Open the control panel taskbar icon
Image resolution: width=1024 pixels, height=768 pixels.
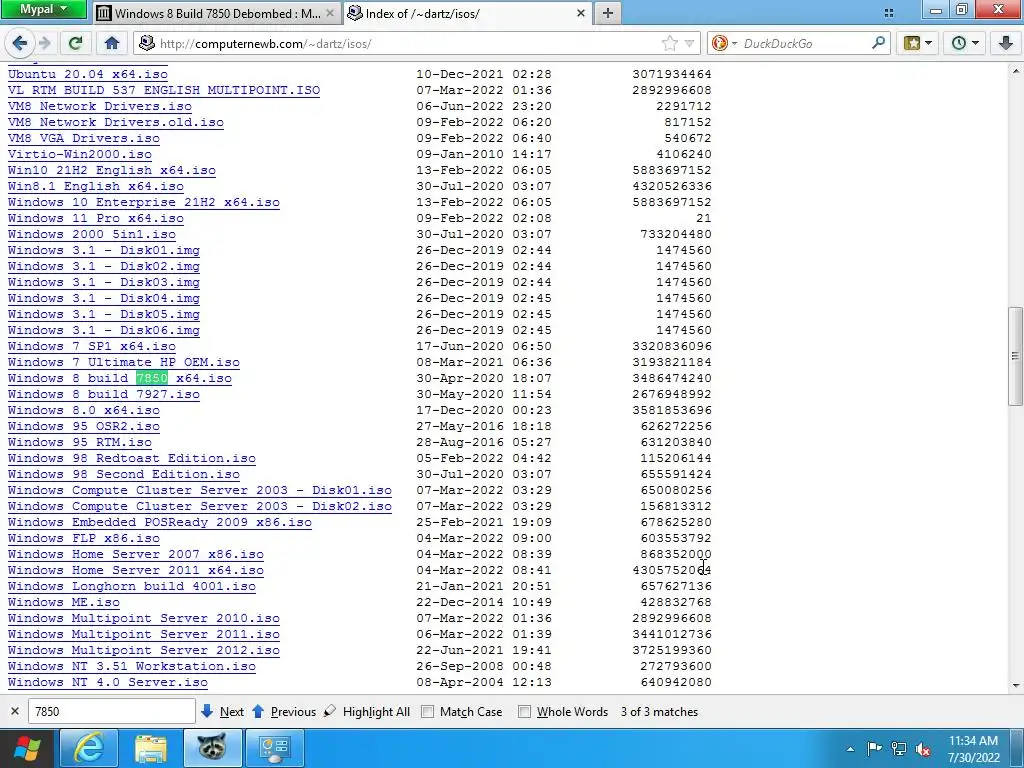coord(274,748)
